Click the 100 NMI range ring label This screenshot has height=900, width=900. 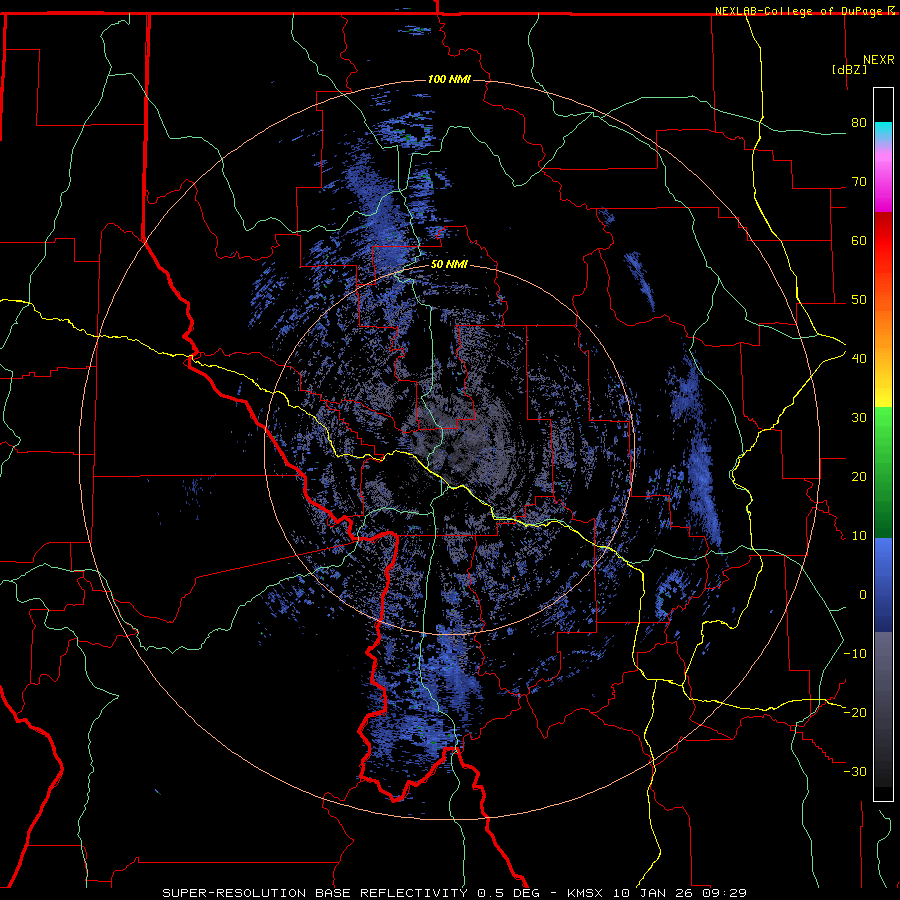449,79
